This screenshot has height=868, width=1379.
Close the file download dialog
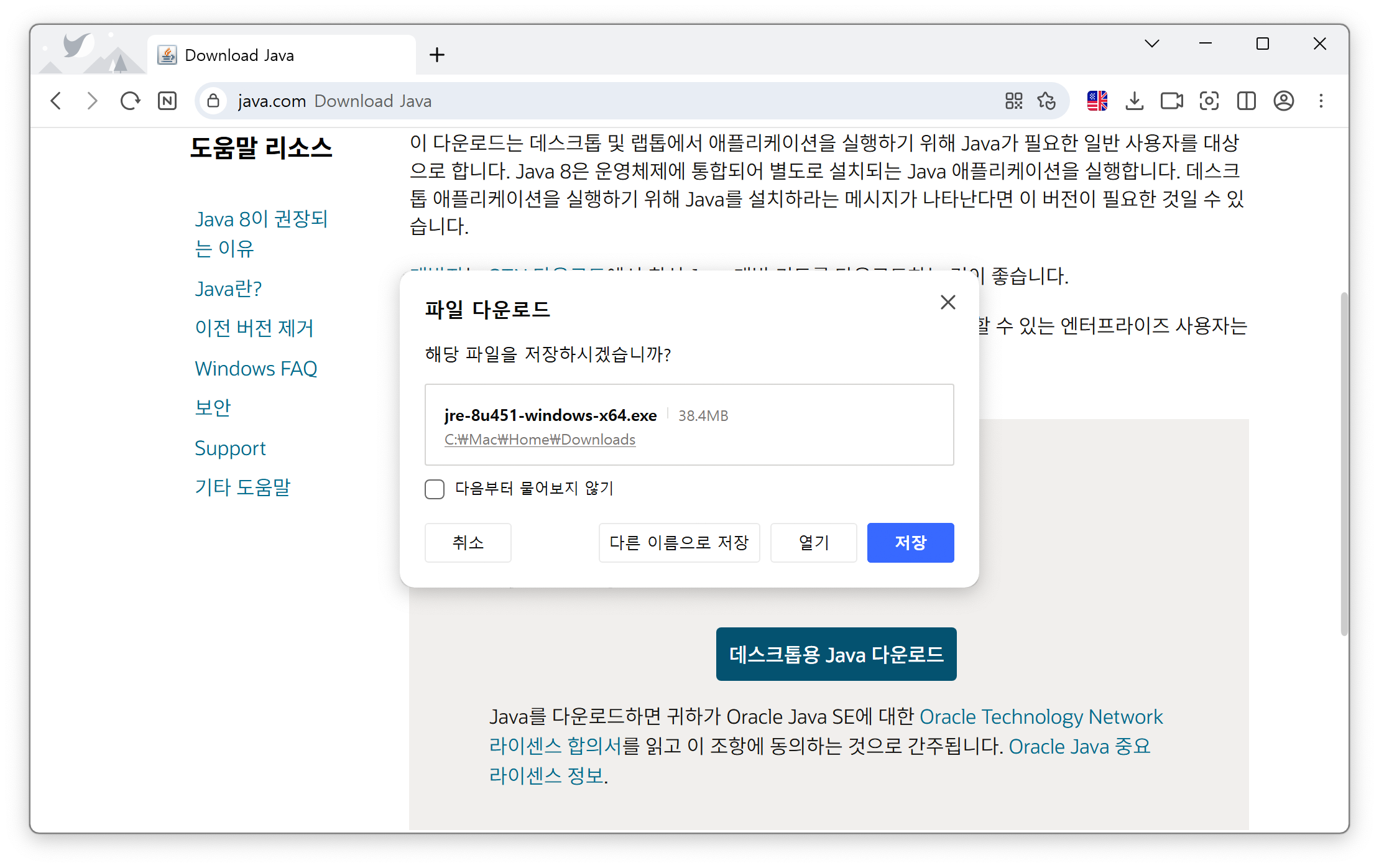pyautogui.click(x=948, y=302)
